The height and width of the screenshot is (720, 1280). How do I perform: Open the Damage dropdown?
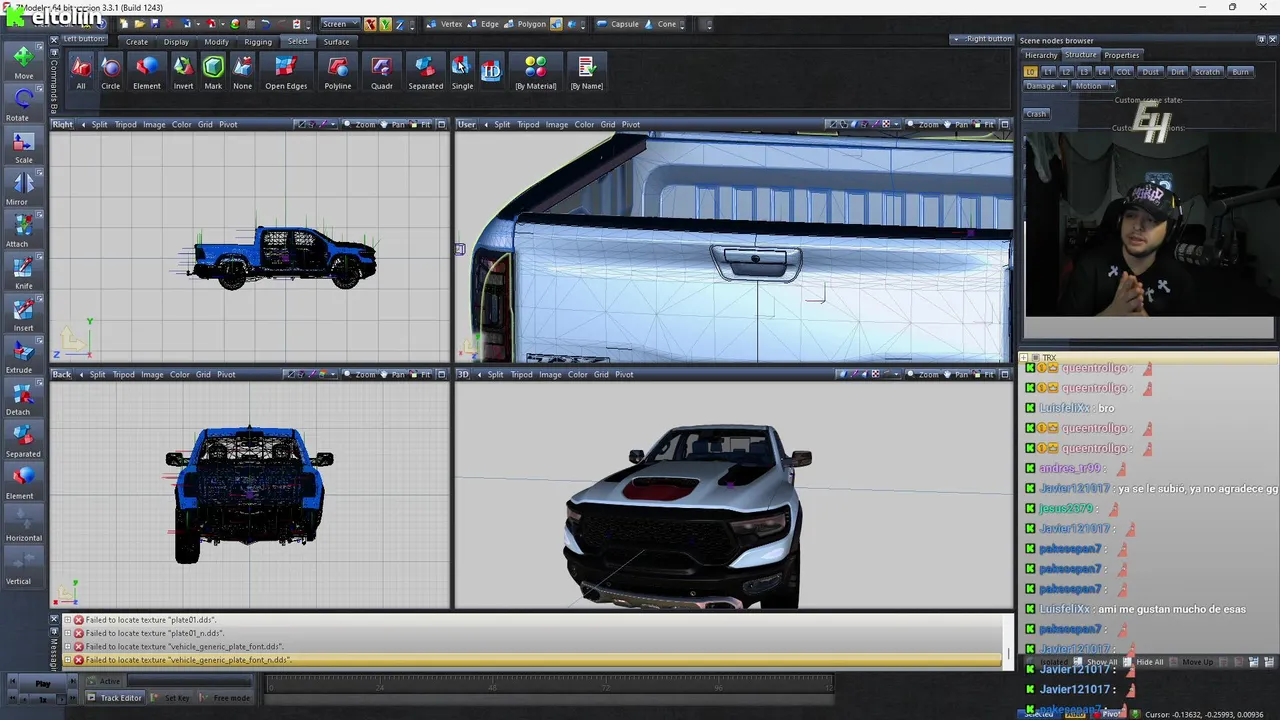1045,86
